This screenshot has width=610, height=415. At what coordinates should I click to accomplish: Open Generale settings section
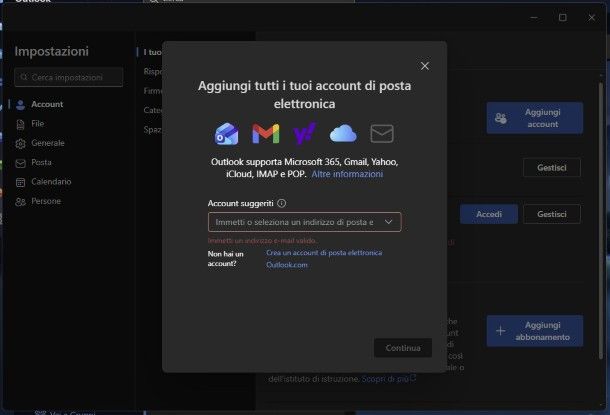coord(47,143)
